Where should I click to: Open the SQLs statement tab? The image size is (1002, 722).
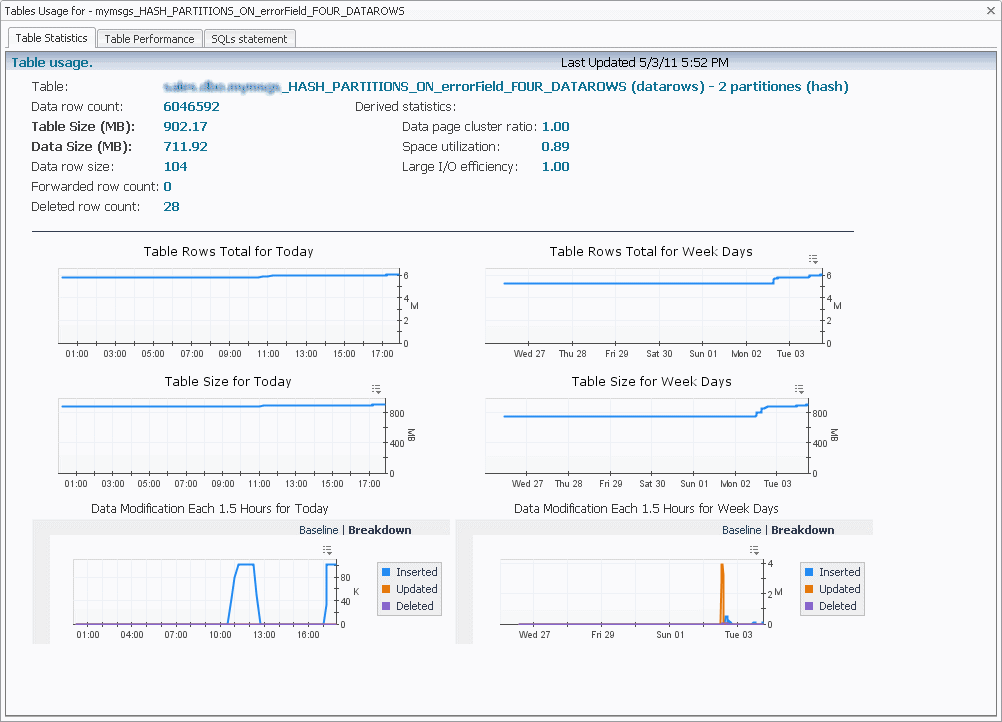tap(249, 39)
